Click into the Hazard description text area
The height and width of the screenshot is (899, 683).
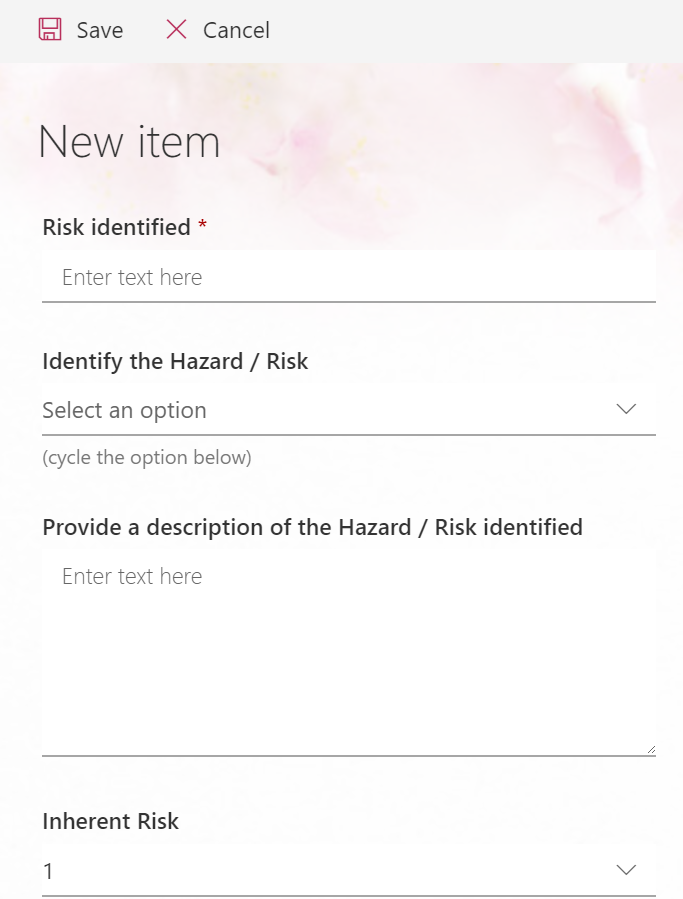(348, 650)
